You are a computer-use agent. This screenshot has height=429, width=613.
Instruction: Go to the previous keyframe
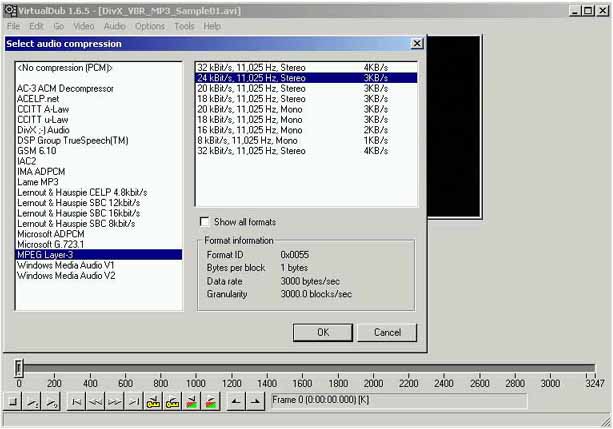[153, 402]
